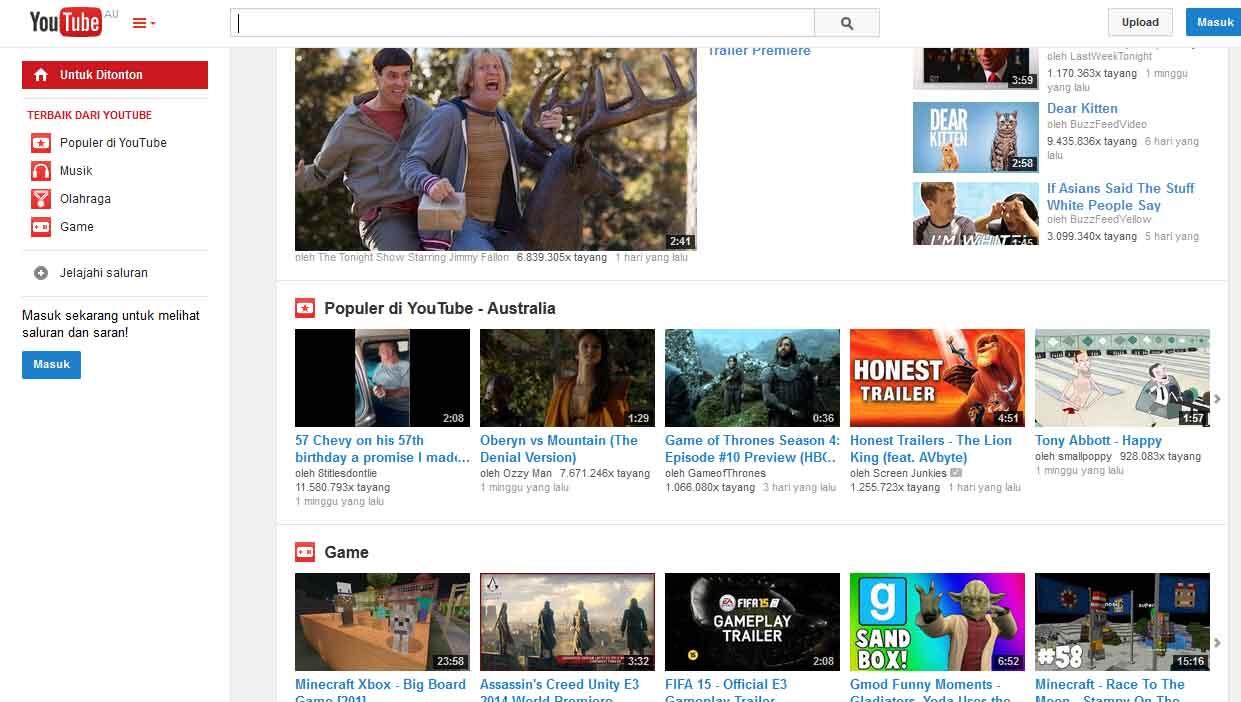Open the Populer di YouTube sidebar item
This screenshot has width=1241, height=702.
click(x=113, y=143)
